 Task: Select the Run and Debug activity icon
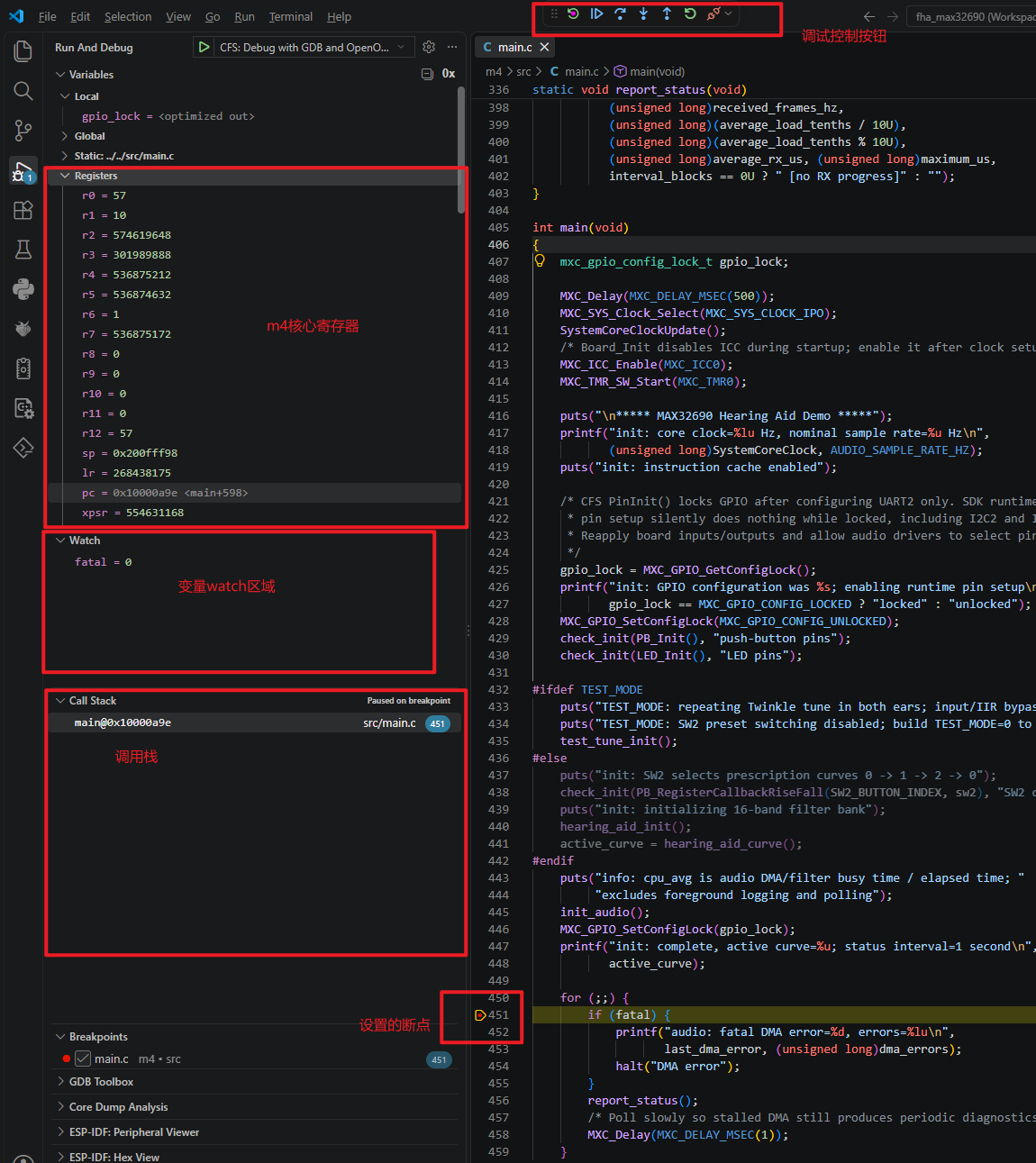coord(23,170)
